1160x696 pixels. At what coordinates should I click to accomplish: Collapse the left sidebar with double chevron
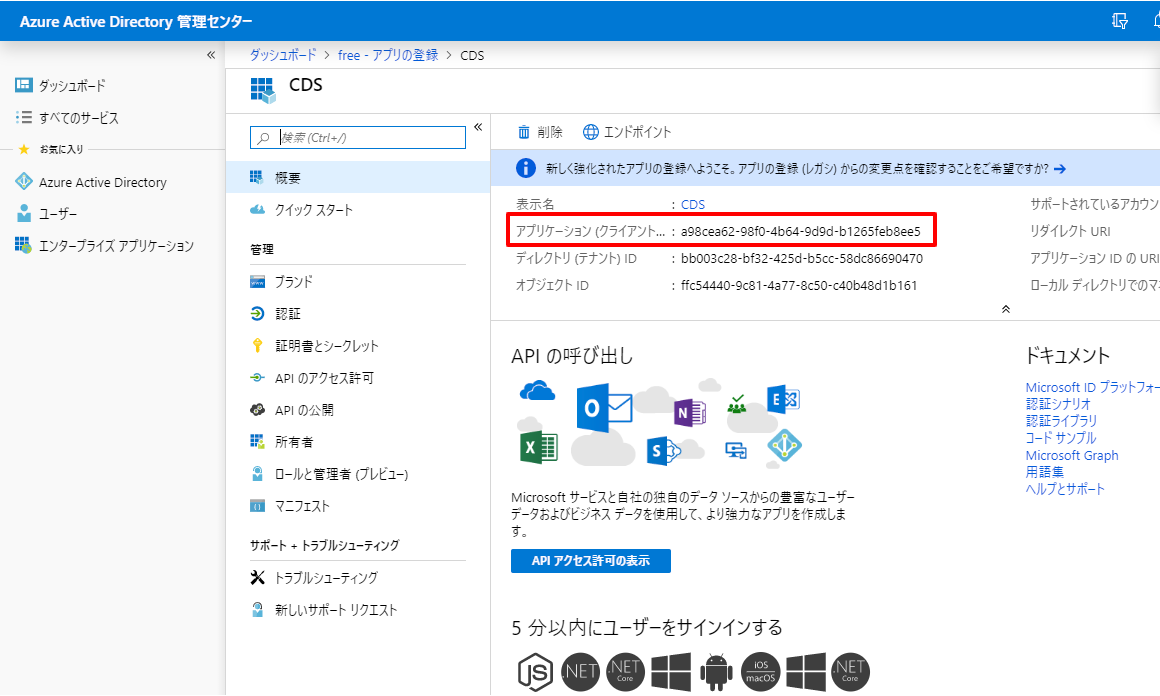click(x=211, y=55)
